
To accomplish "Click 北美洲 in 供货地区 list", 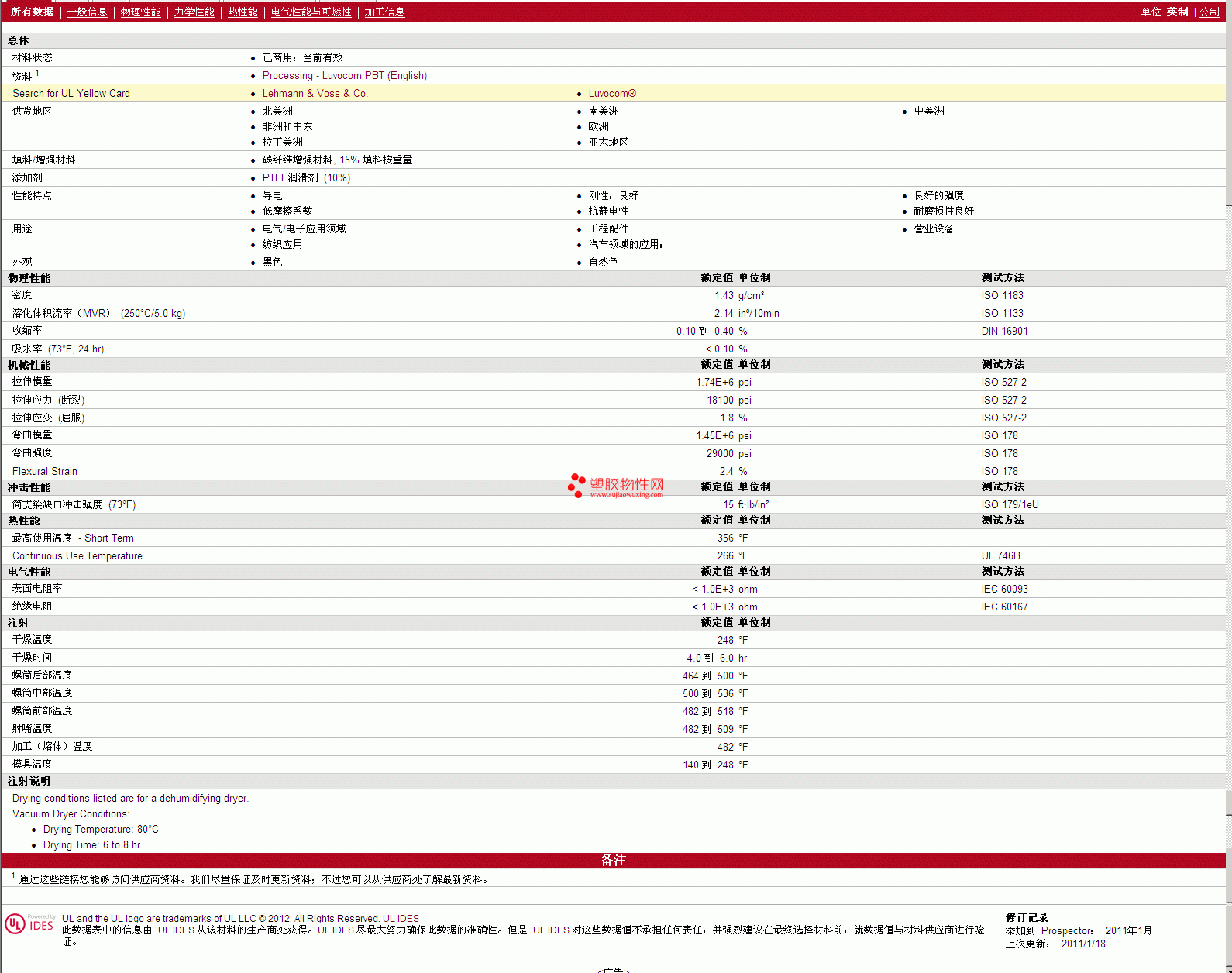I will tap(277, 111).
